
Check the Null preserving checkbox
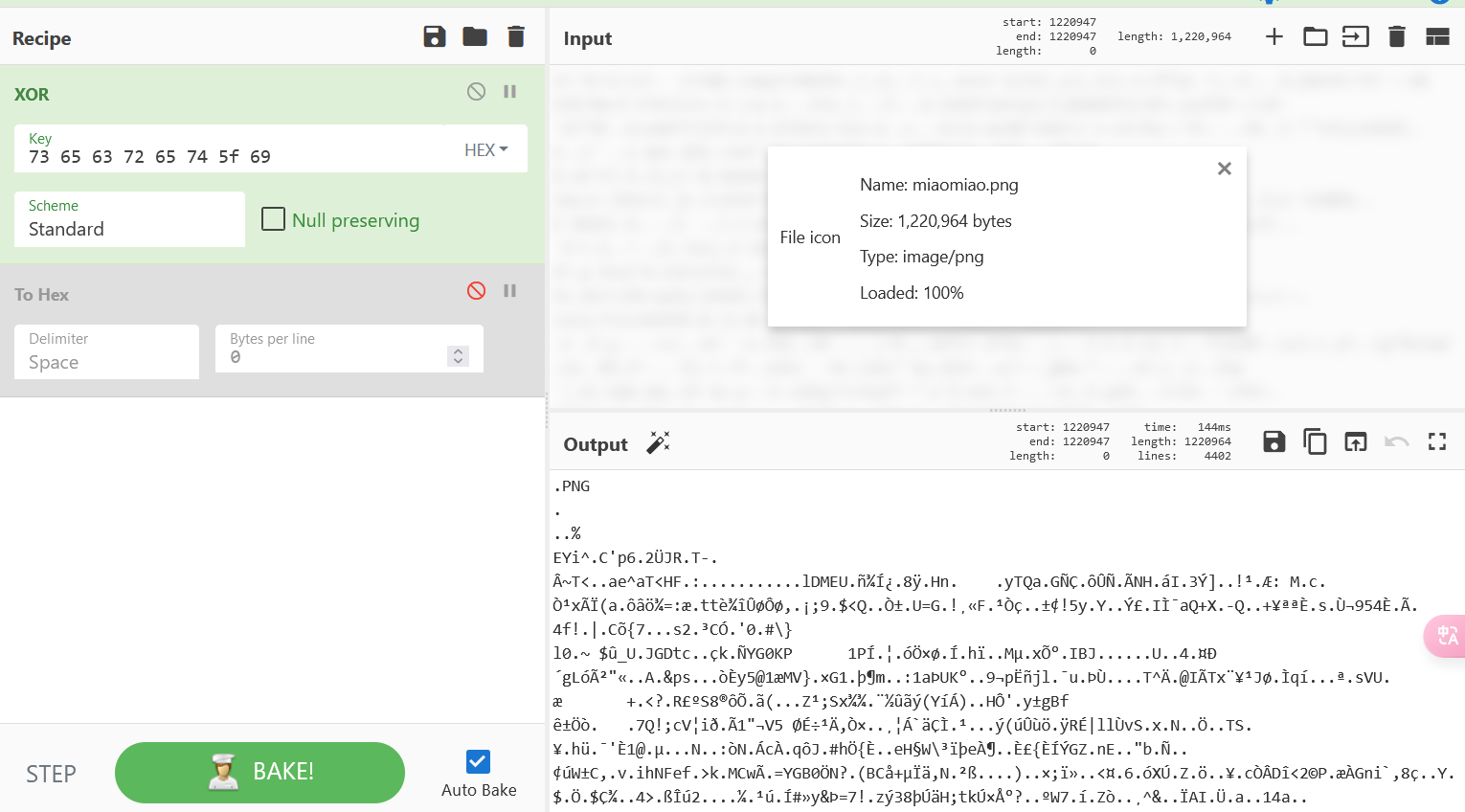pos(274,219)
